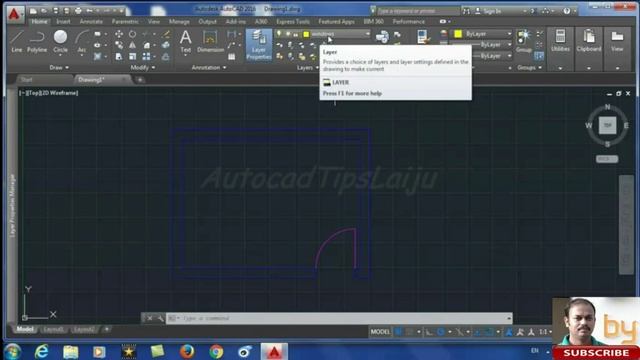The height and width of the screenshot is (360, 640).
Task: Click the Group icon
Action: pyautogui.click(x=524, y=41)
